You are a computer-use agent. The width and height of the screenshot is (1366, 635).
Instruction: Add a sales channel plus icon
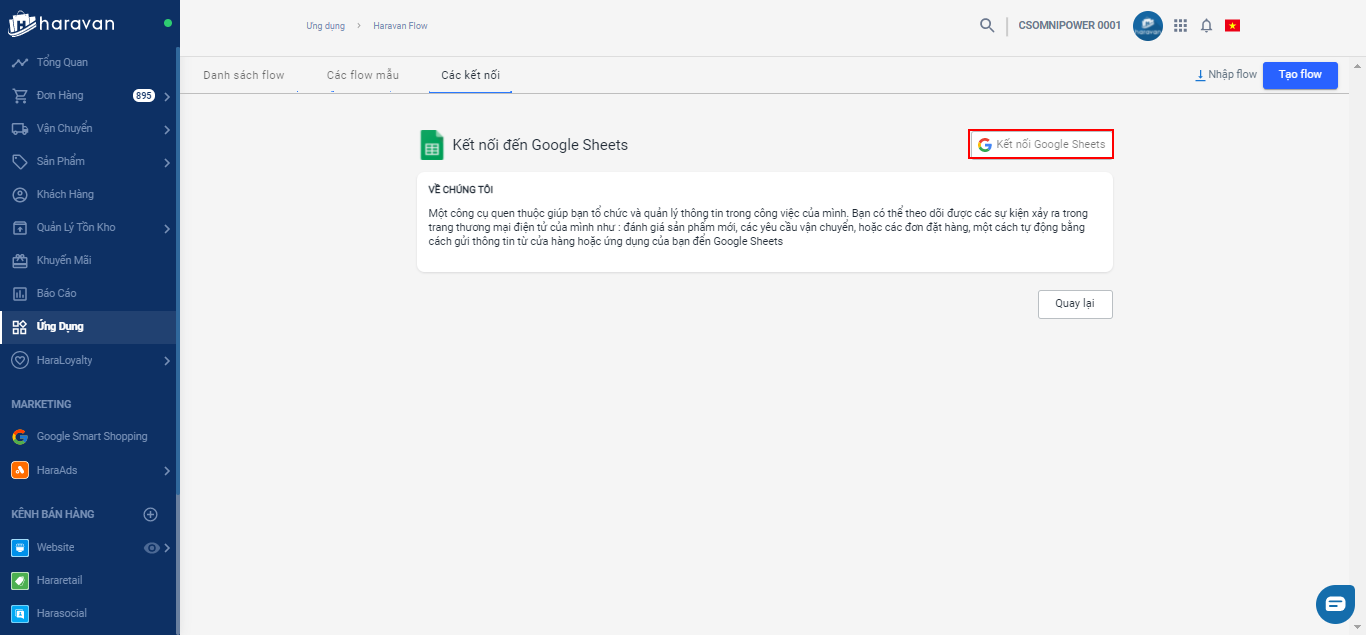151,514
